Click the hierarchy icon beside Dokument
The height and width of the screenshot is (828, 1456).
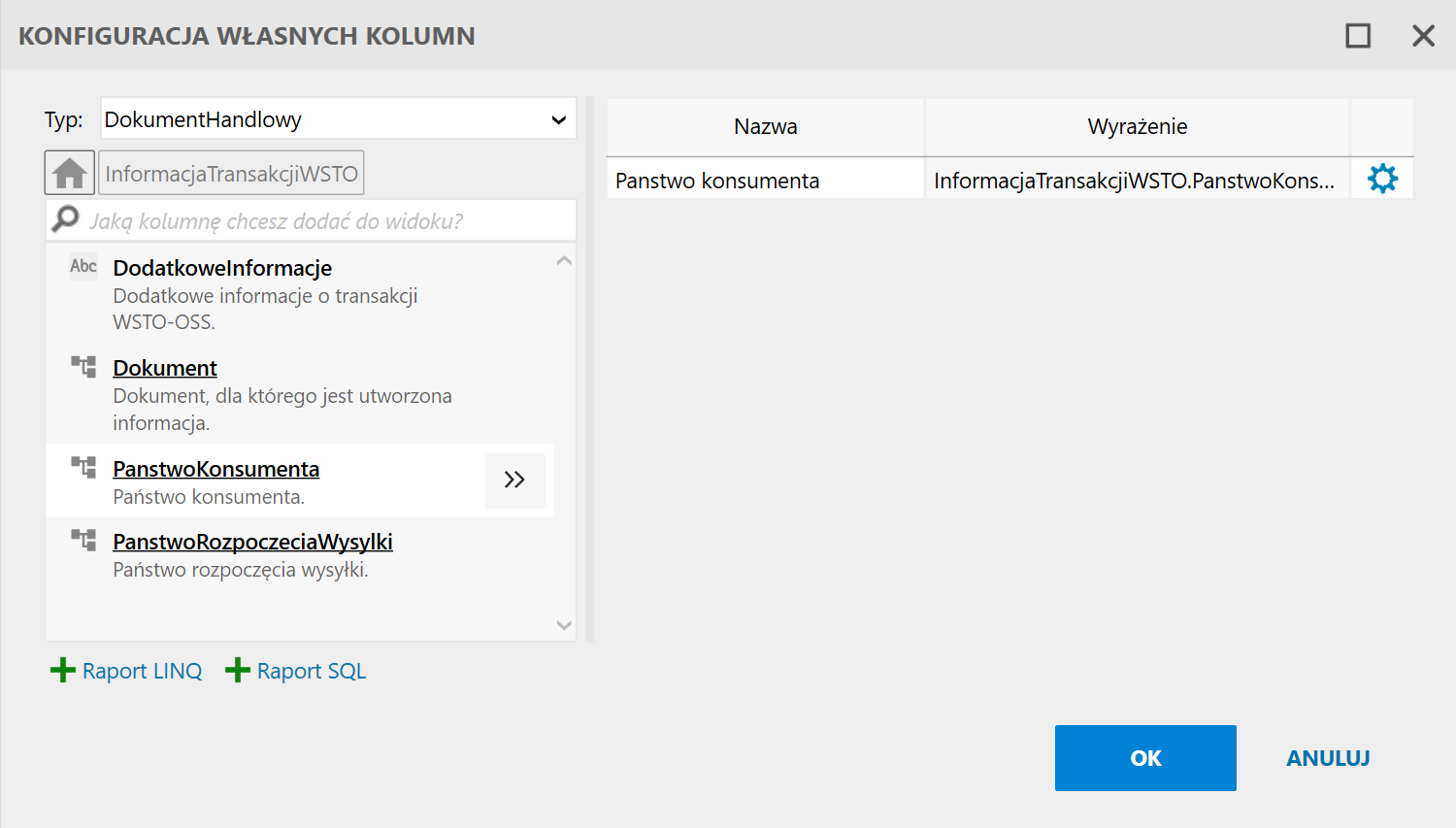83,366
